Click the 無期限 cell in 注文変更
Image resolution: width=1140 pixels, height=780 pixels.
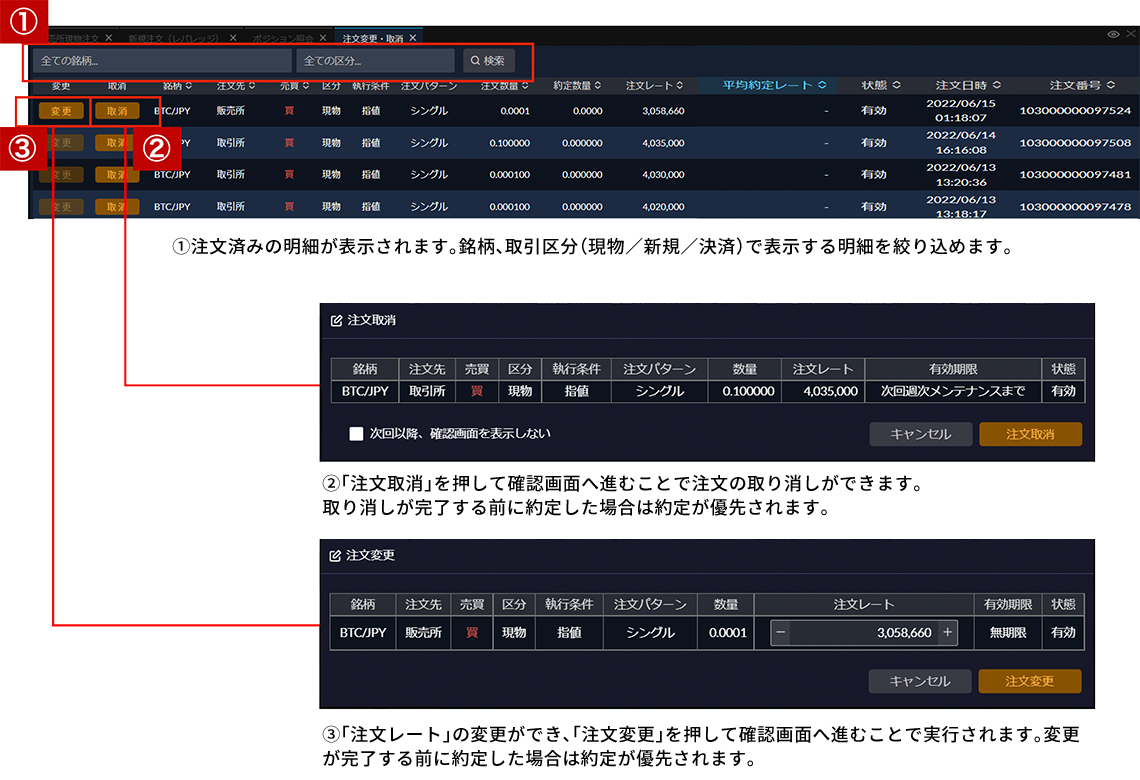1008,632
